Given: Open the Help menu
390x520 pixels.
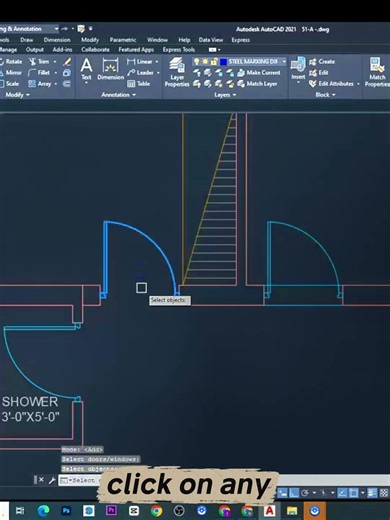Looking at the screenshot, I should 184,40.
